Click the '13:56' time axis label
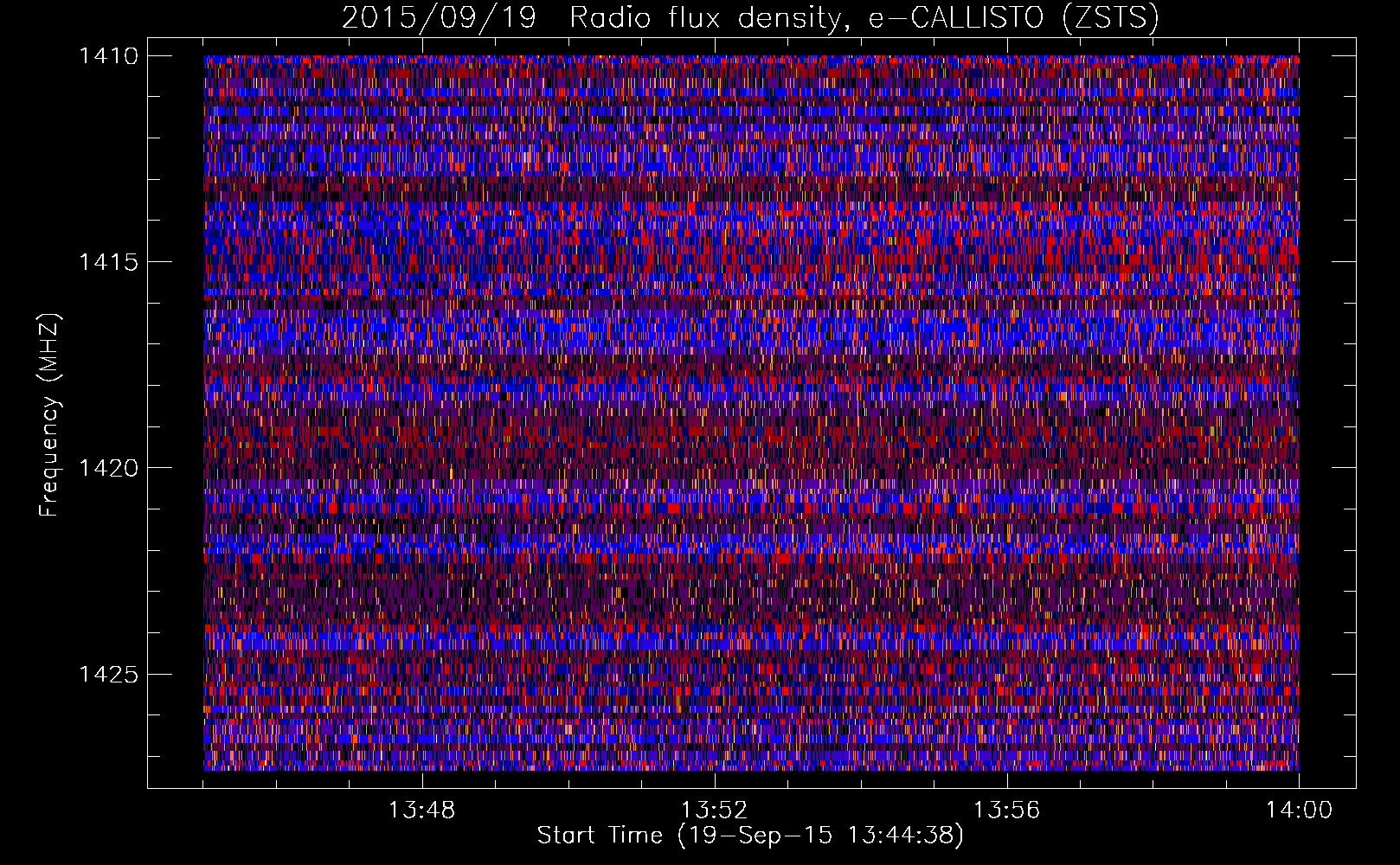 1006,811
